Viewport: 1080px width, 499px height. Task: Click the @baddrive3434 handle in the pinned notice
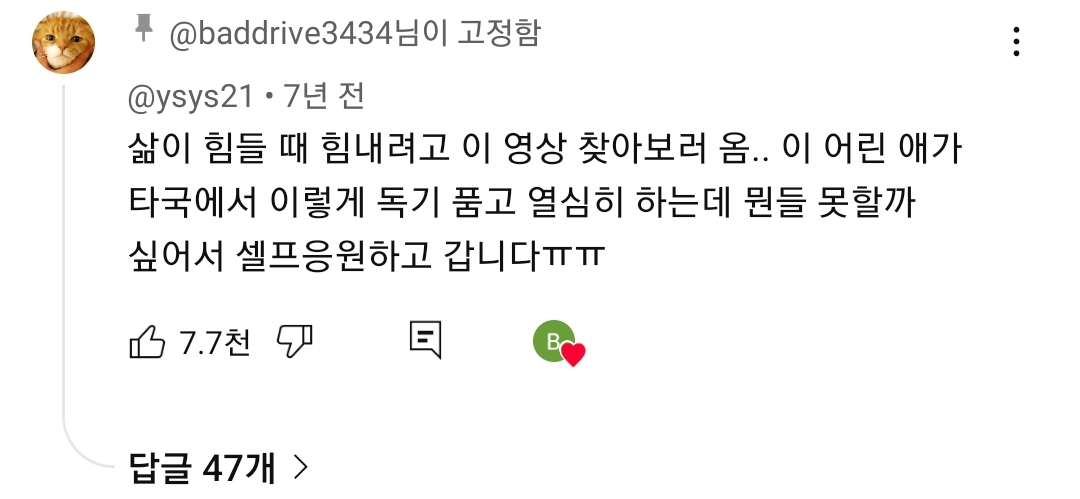[x=281, y=33]
